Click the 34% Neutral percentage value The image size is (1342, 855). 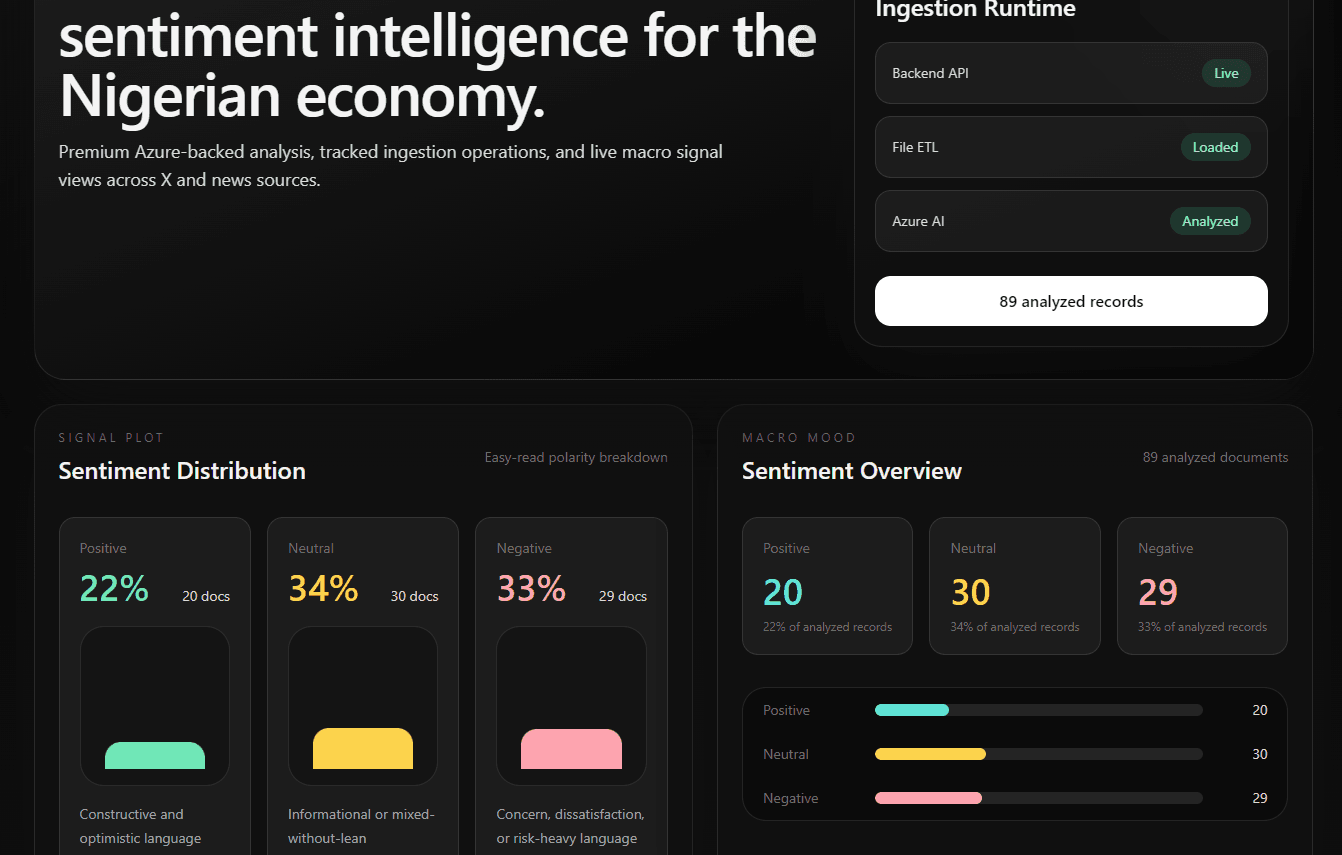coord(323,588)
